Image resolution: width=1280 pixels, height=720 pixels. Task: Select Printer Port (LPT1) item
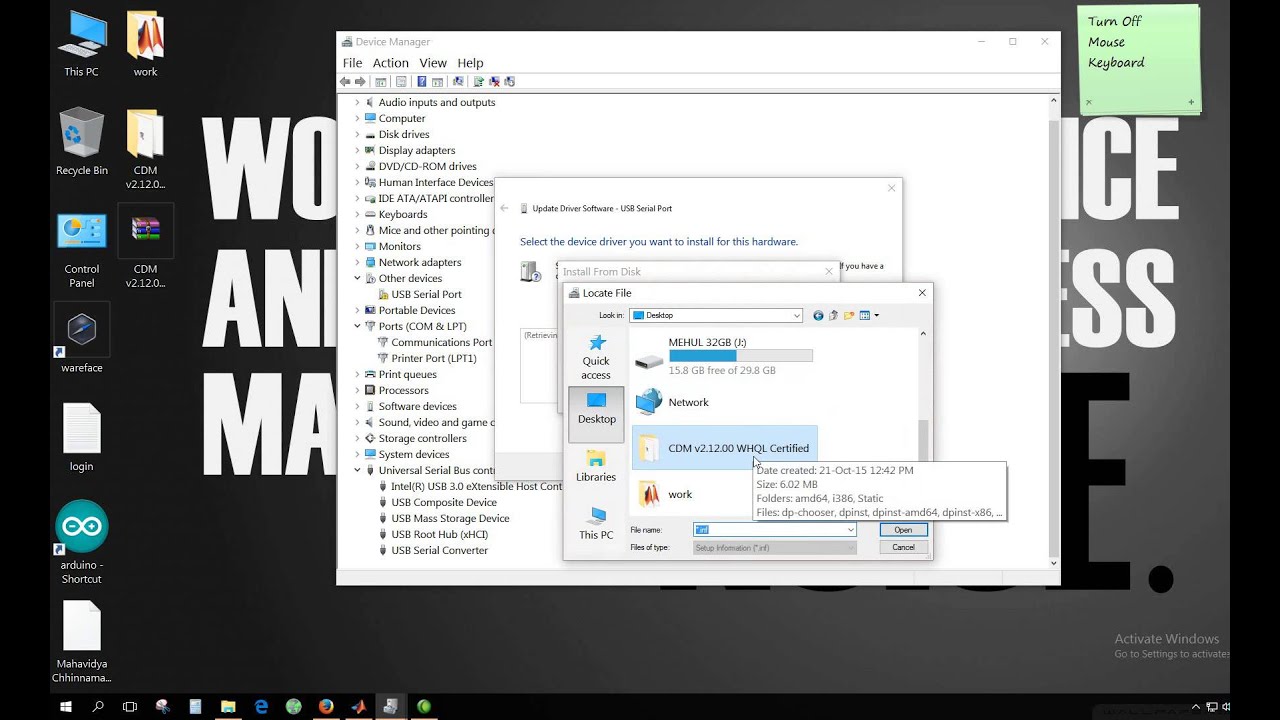click(x=433, y=358)
